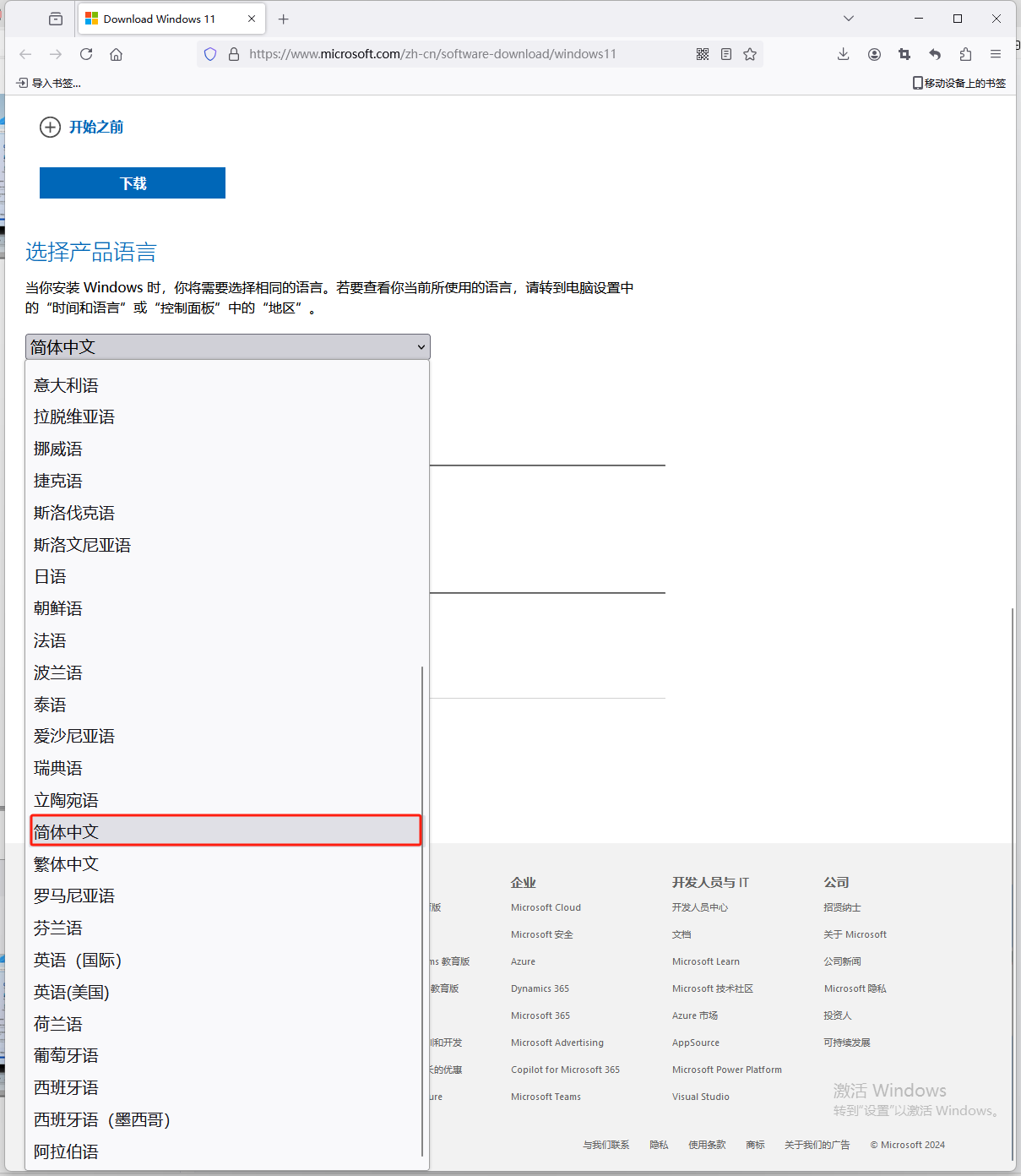The image size is (1021, 1176).
Task: Go back with the back arrow
Action: click(25, 54)
